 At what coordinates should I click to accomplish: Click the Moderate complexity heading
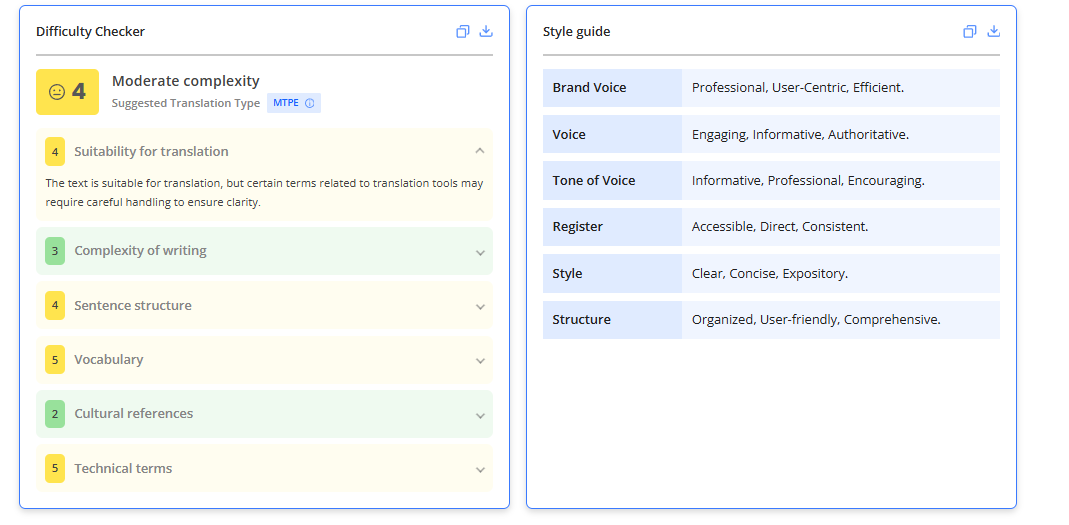pyautogui.click(x=185, y=81)
